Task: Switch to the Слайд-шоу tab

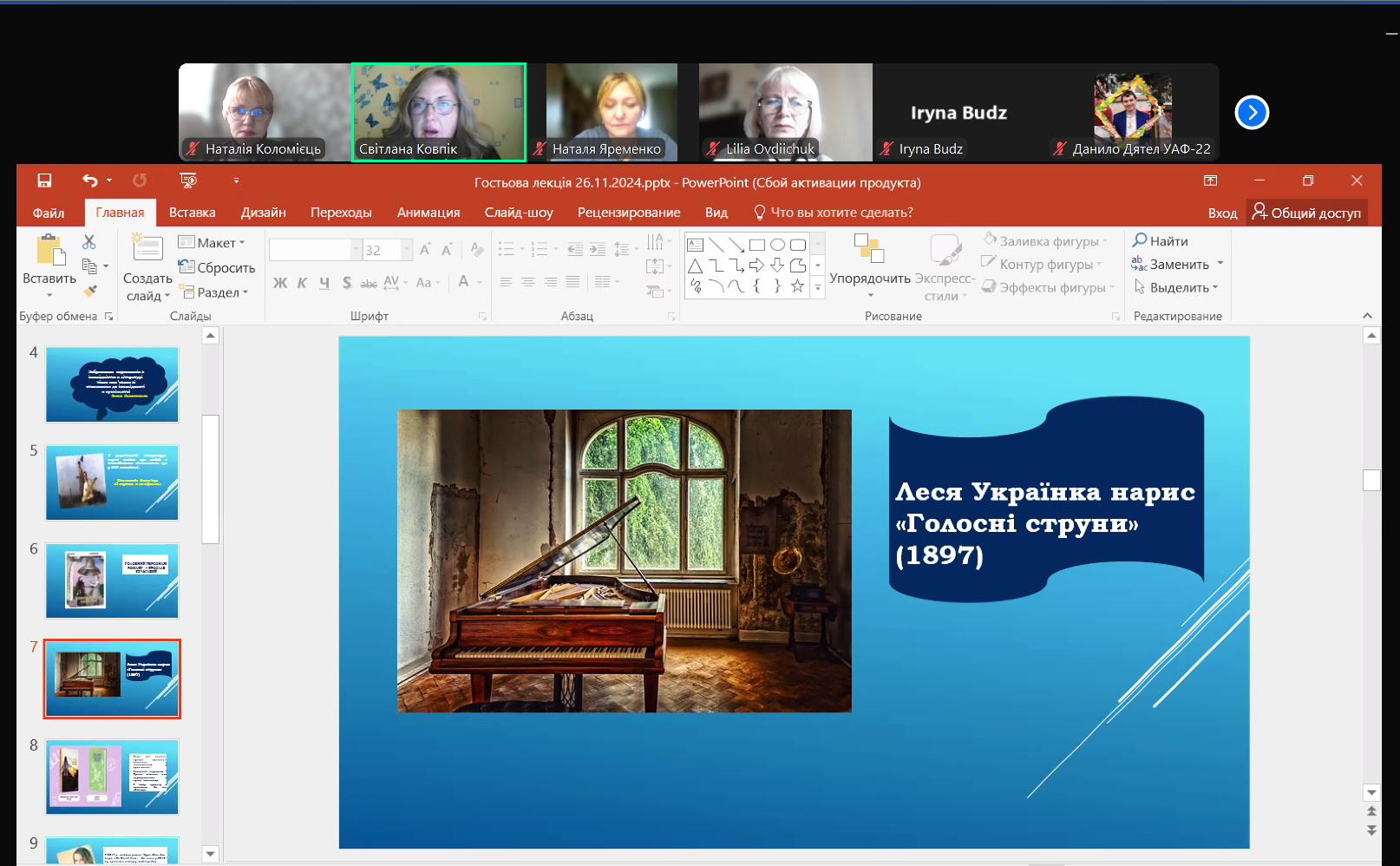Action: (519, 213)
